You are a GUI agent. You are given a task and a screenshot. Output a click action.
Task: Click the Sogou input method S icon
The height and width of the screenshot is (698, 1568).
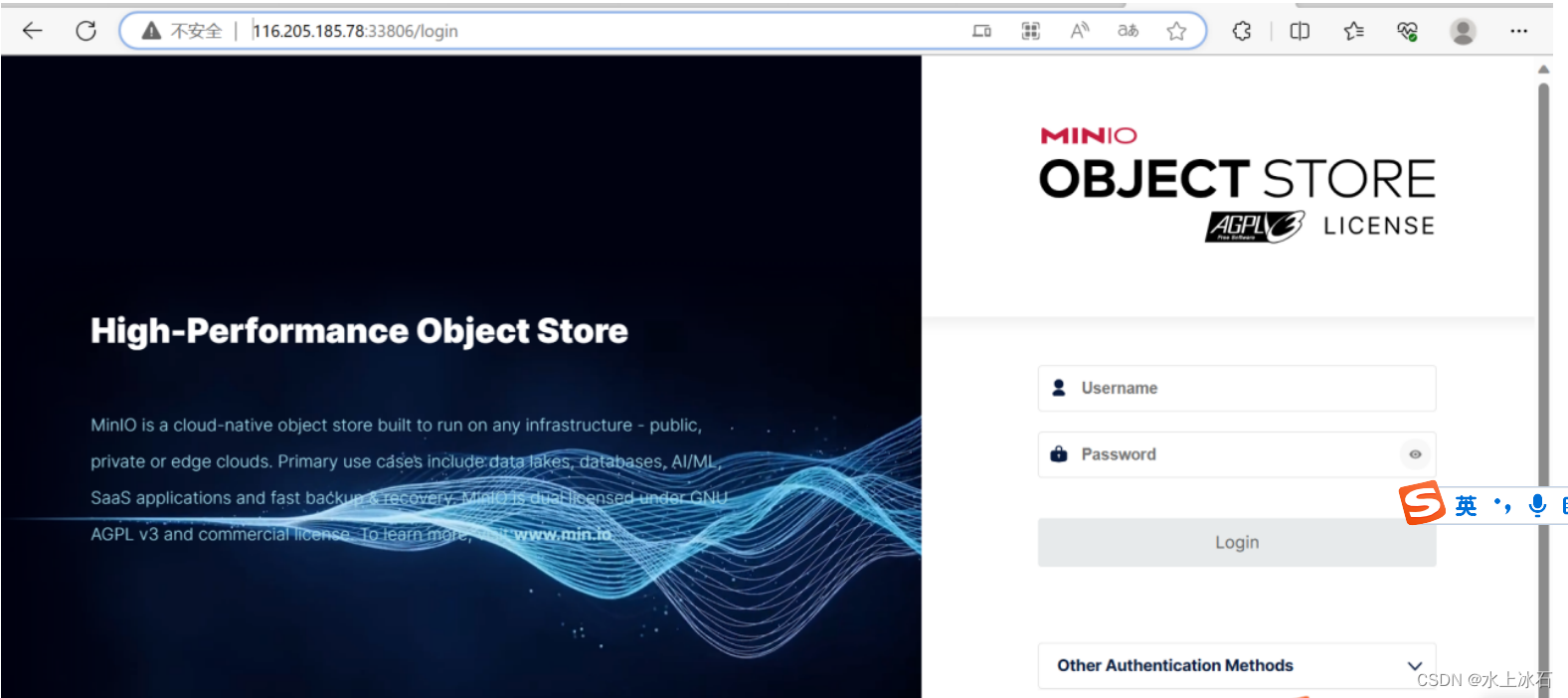(1422, 503)
